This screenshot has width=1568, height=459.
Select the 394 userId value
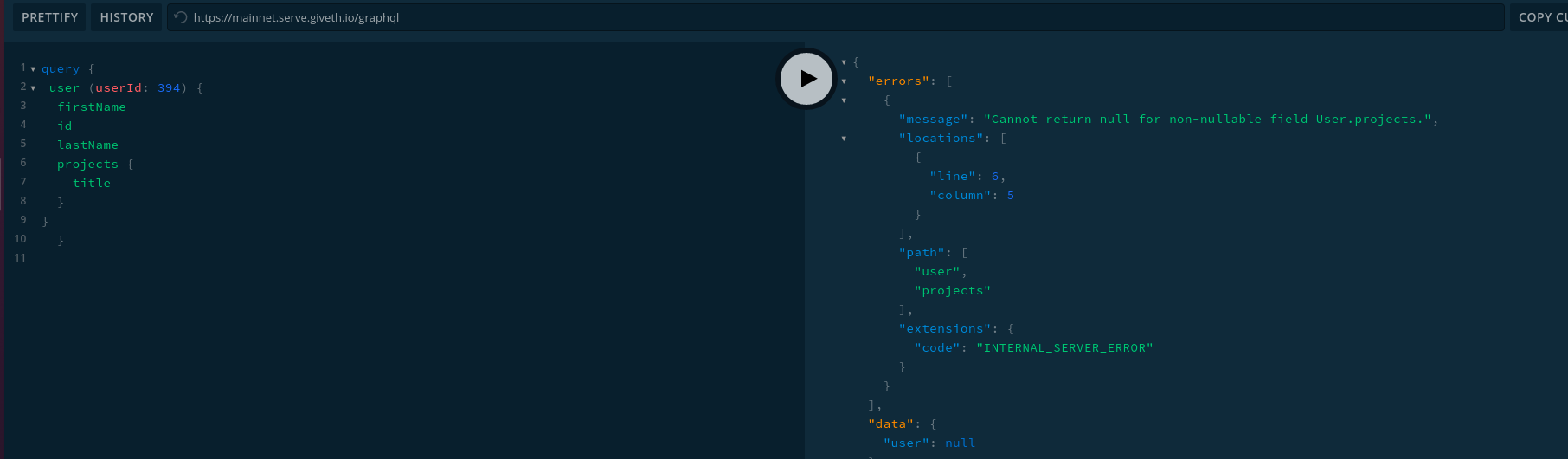pyautogui.click(x=169, y=88)
